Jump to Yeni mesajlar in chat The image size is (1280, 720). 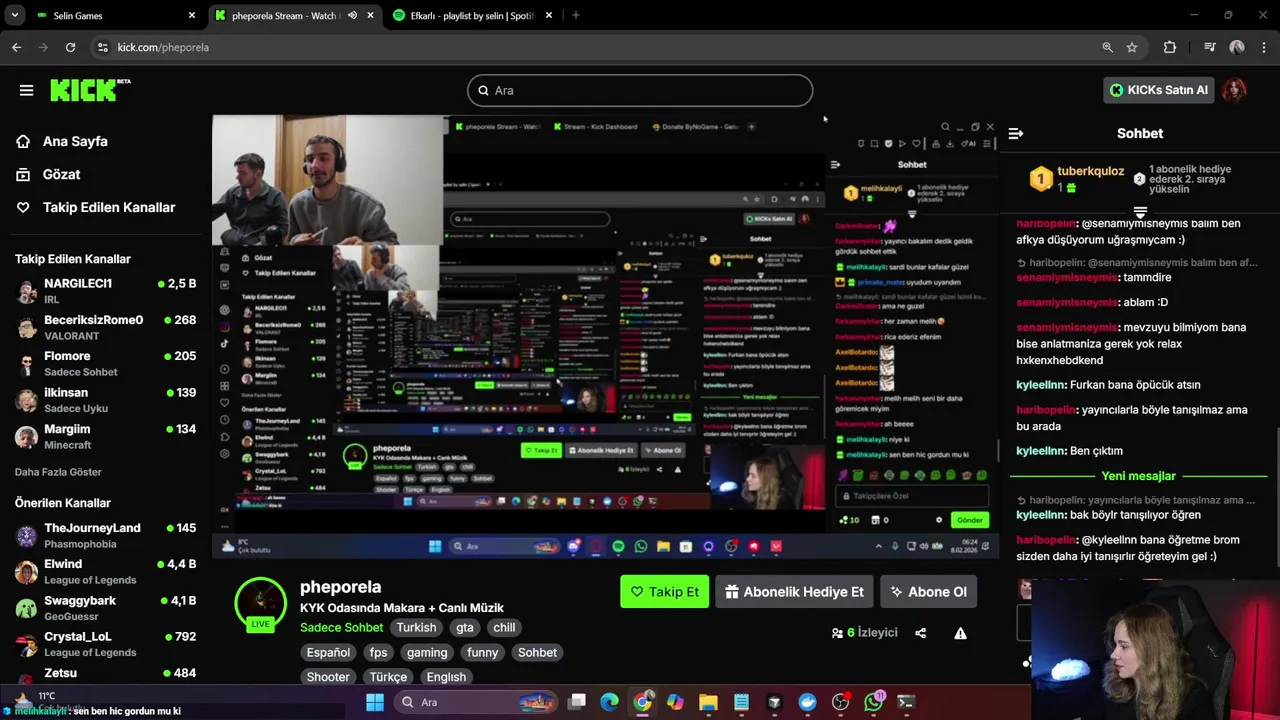point(1138,476)
